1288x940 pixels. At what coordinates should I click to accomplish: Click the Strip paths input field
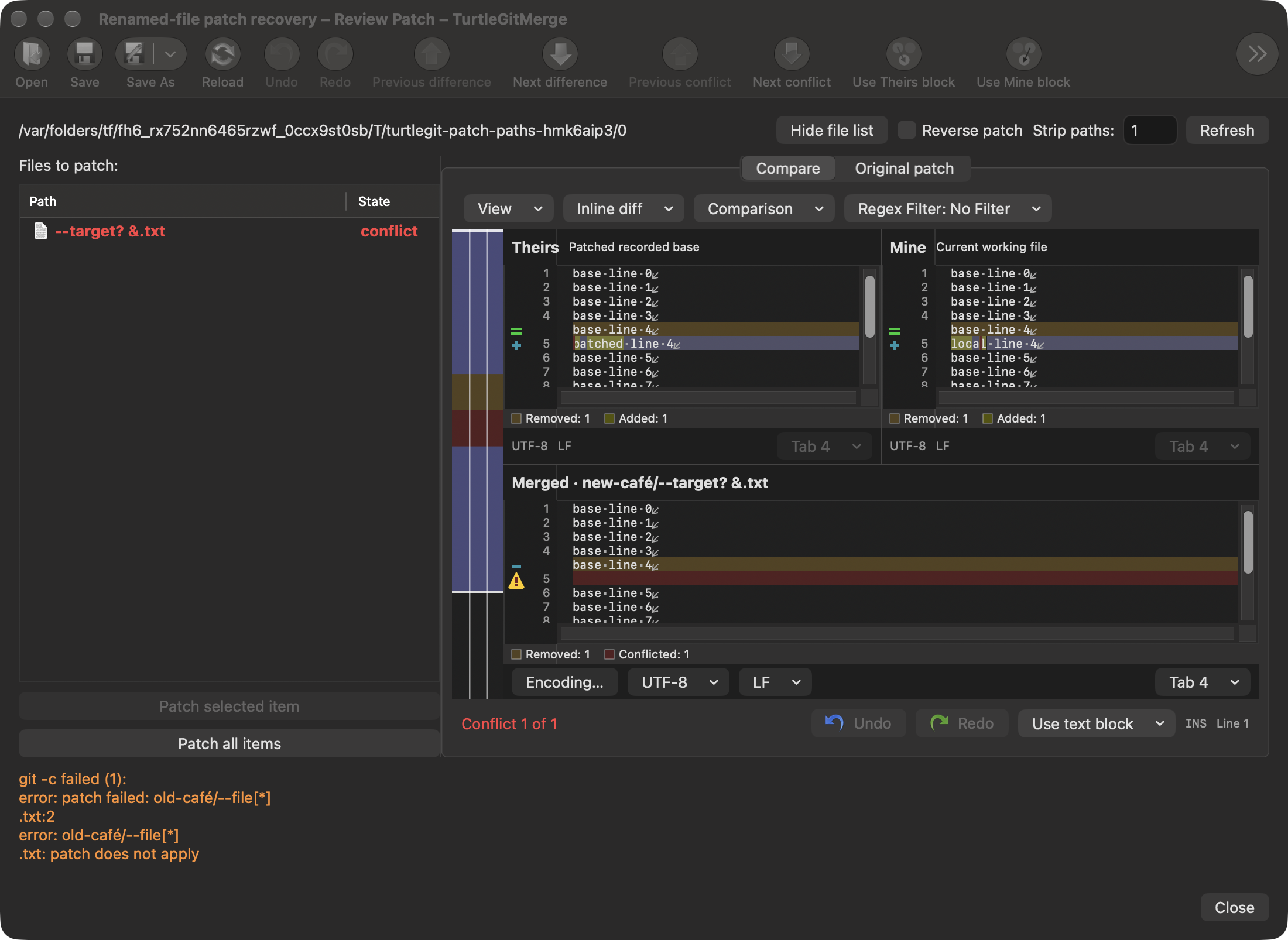click(1150, 130)
